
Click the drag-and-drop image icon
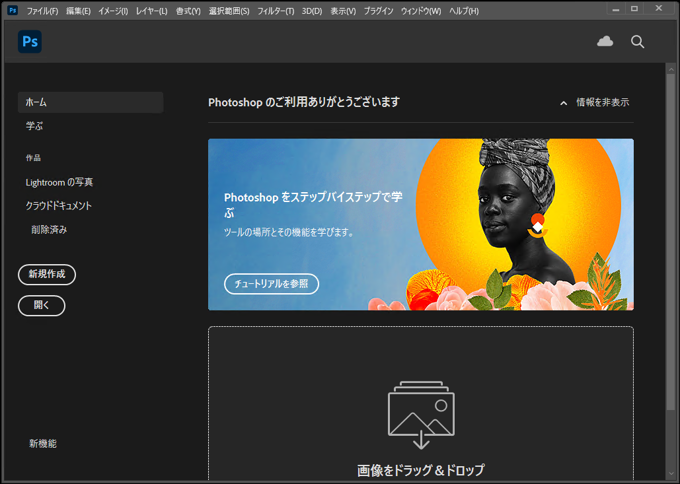(421, 415)
